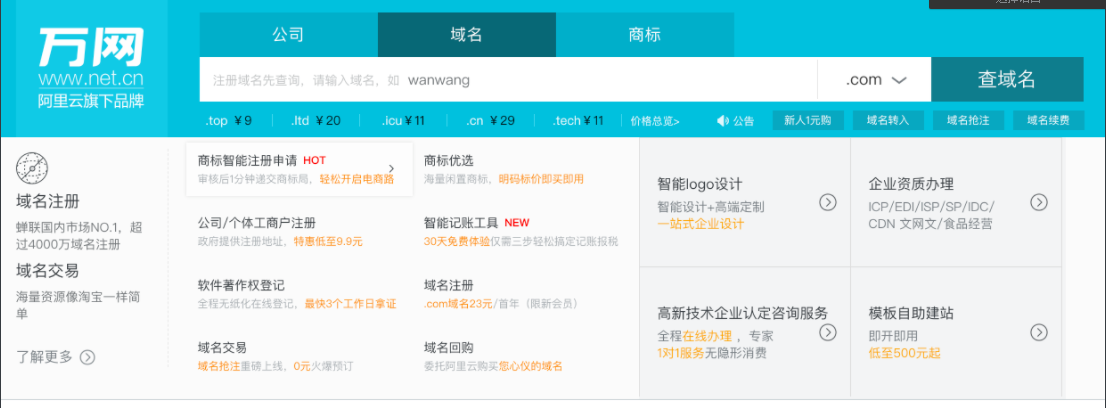Click the 域名续费 button

coord(1048,121)
